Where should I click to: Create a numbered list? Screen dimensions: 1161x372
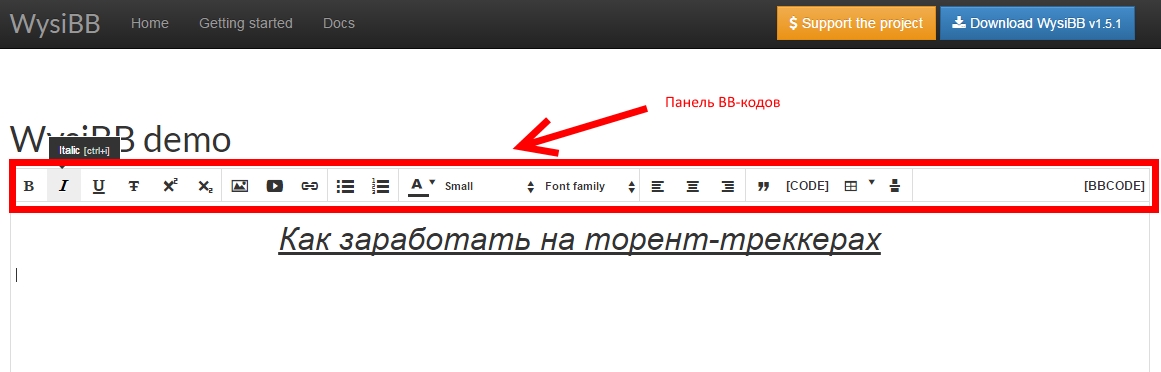tap(381, 186)
